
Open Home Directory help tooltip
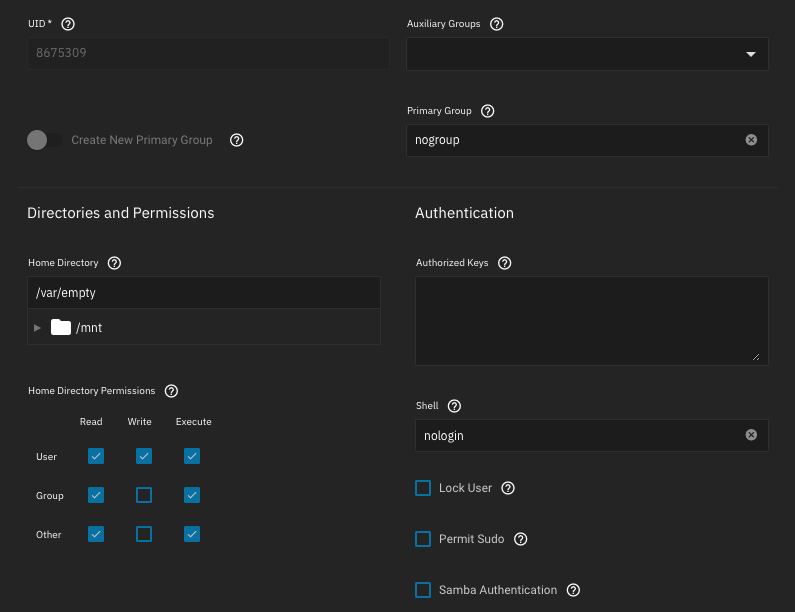tap(115, 263)
